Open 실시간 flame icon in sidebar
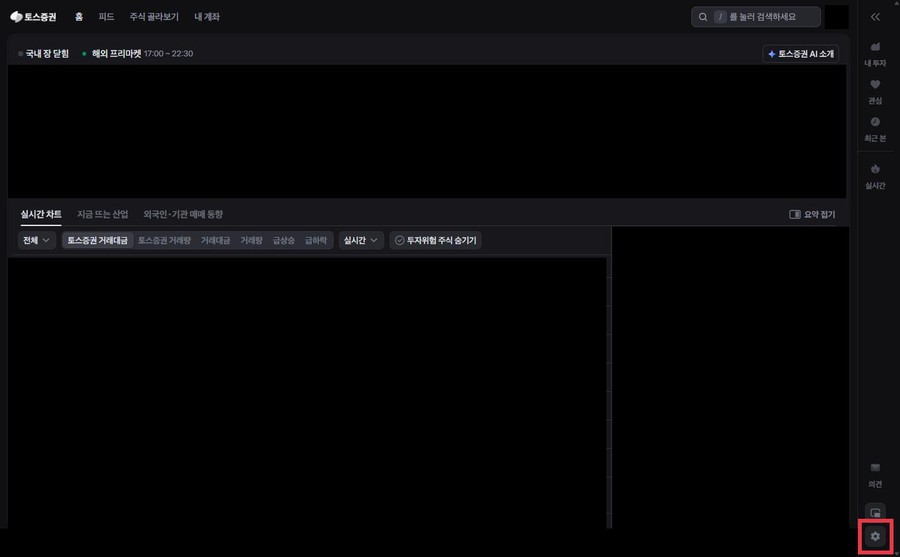The width and height of the screenshot is (900, 557). point(875,176)
